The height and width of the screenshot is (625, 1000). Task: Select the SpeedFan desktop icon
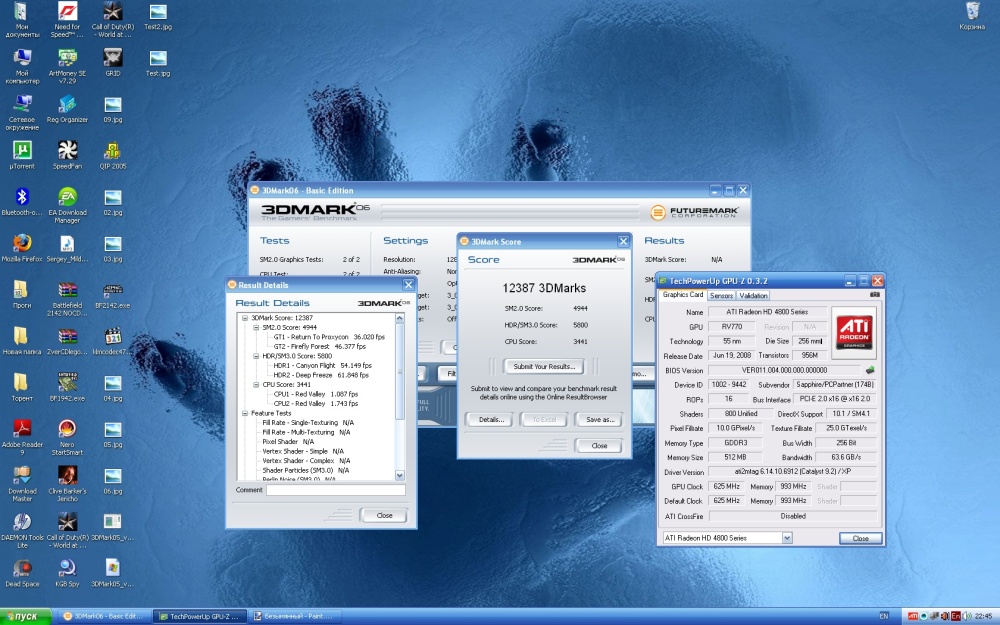(68, 155)
